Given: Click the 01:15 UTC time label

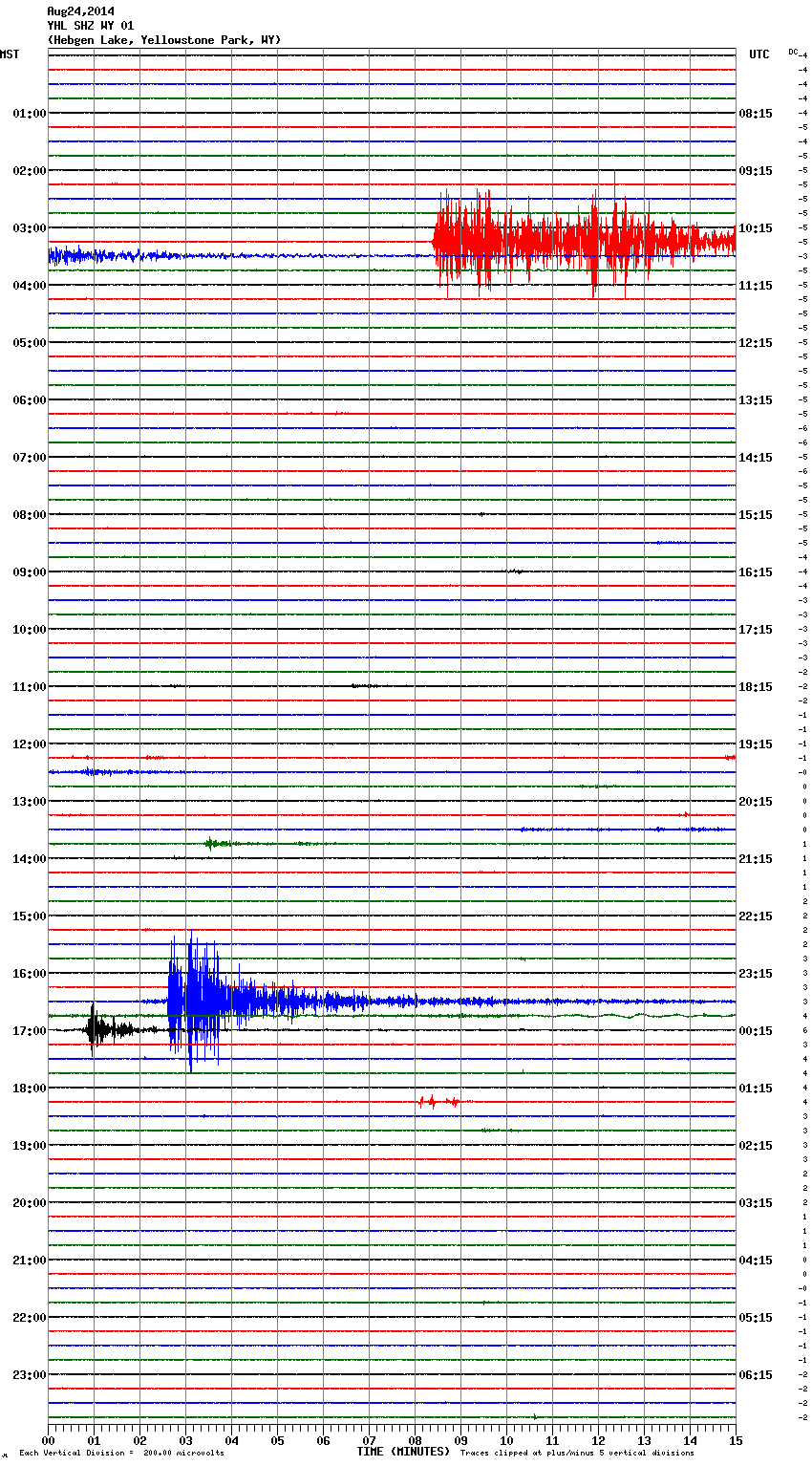Looking at the screenshot, I should pos(756,1089).
